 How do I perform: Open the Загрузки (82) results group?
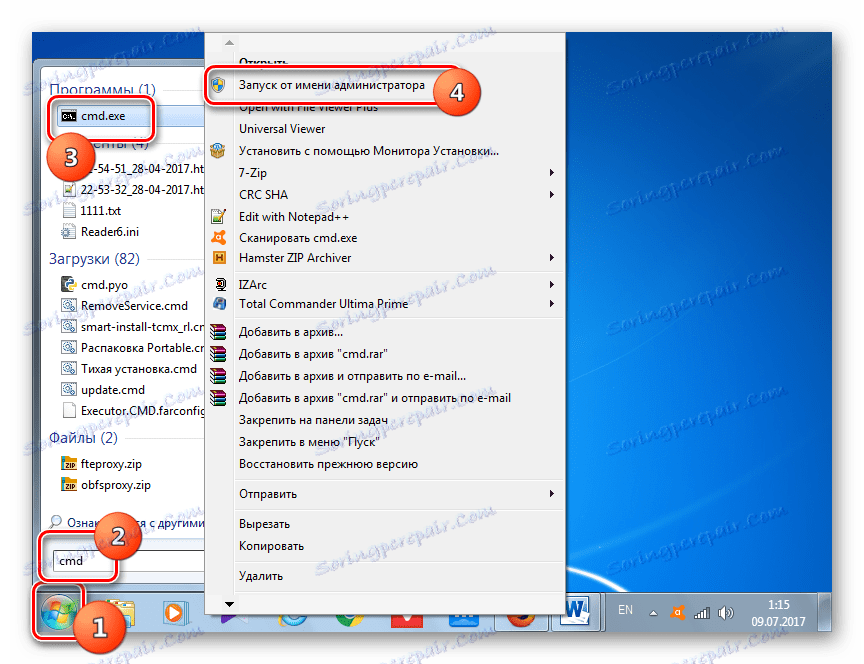[94, 258]
